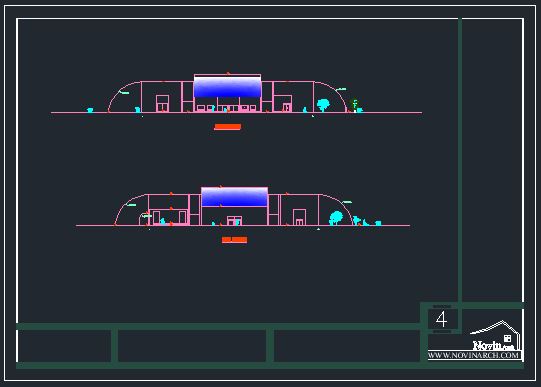Image resolution: width=541 pixels, height=387 pixels.
Task: Select the far-left cyan object on upper ground line
Action: tap(90, 110)
